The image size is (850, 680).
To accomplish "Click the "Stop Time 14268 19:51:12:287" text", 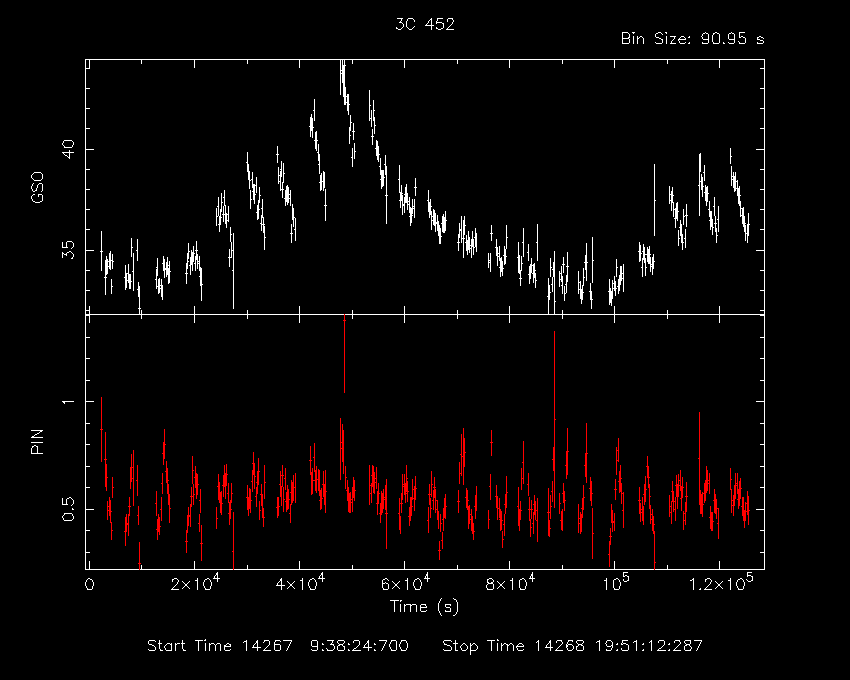I will tap(572, 646).
